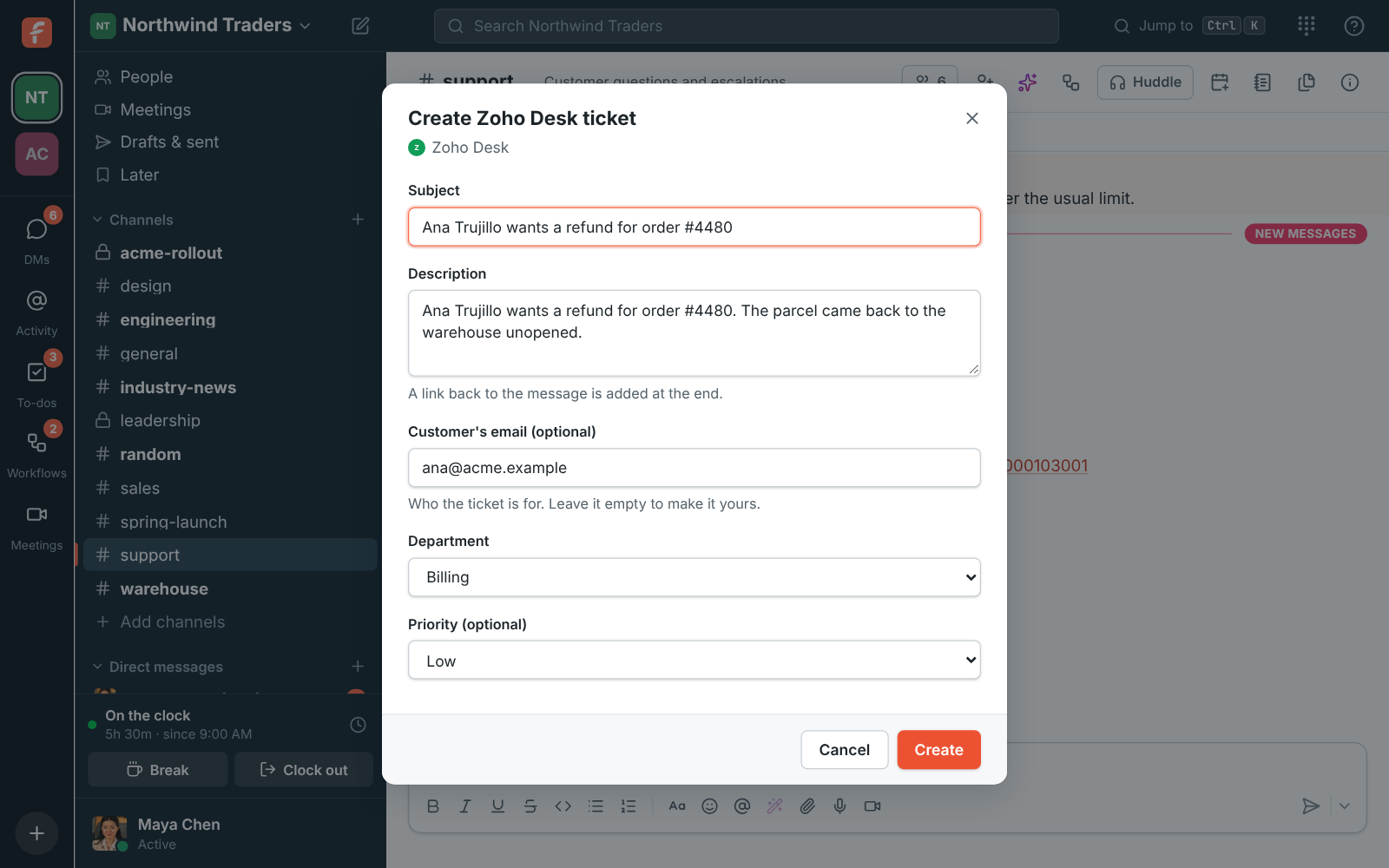Viewport: 1389px width, 868px height.
Task: Click the Break button
Action: click(158, 770)
